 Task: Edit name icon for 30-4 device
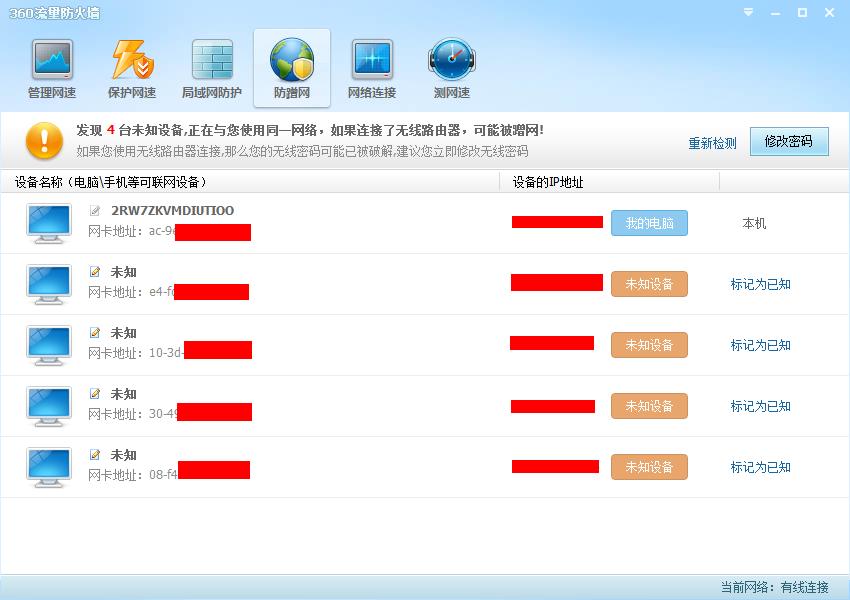point(95,393)
